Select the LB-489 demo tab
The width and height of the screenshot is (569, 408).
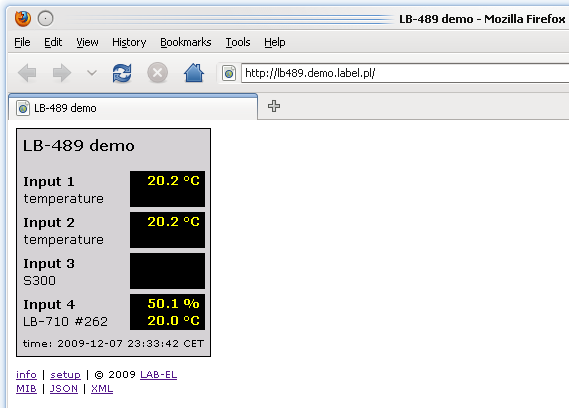point(133,108)
